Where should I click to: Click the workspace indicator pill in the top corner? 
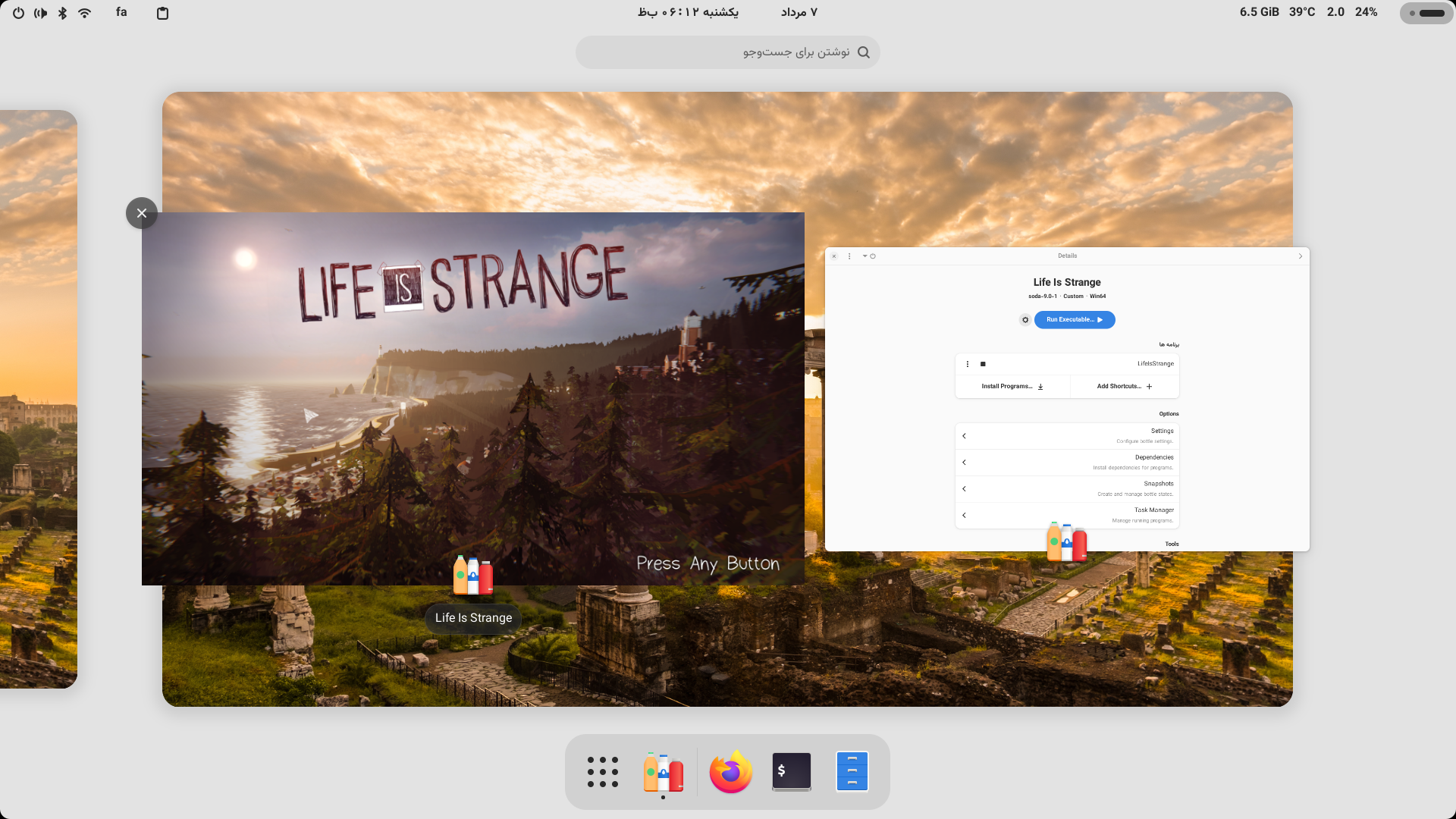1426,13
